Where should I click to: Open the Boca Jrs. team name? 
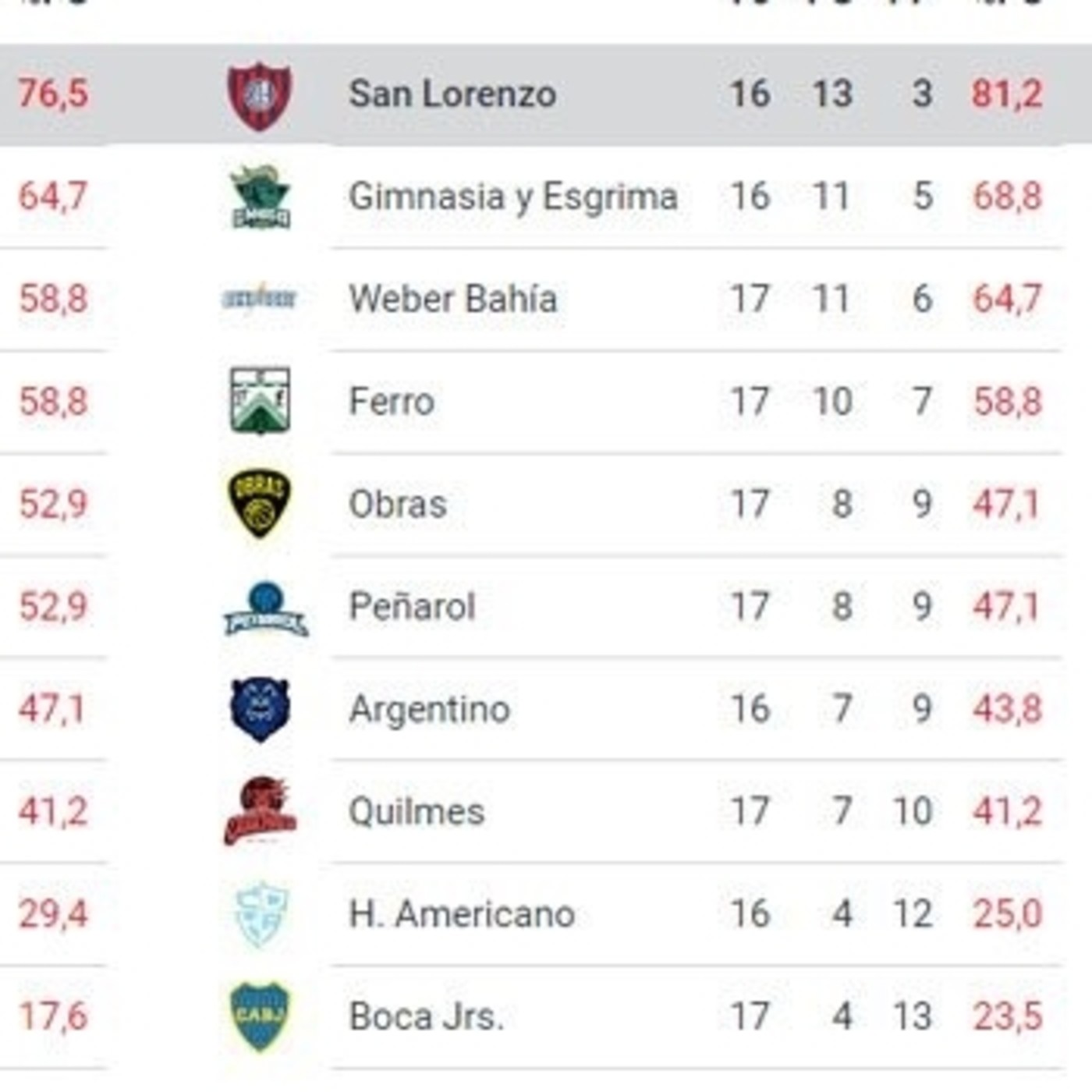pos(426,1017)
